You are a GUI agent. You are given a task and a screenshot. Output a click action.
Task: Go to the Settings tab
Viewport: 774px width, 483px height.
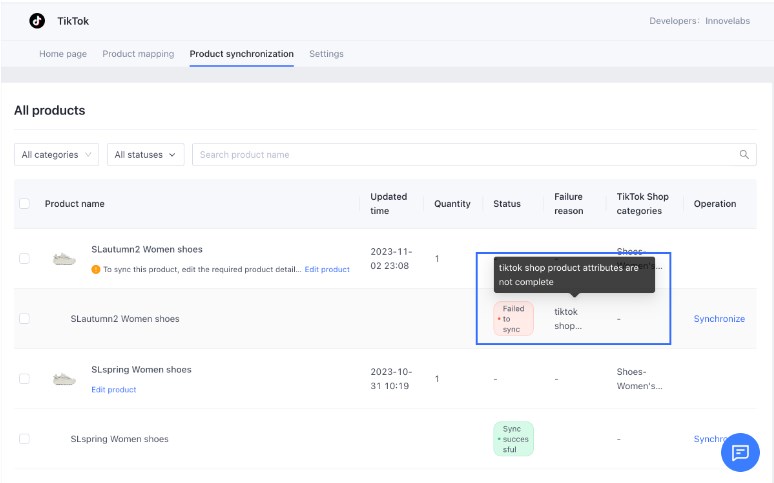(326, 54)
